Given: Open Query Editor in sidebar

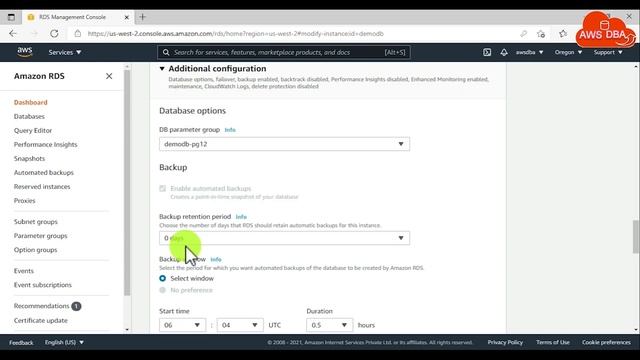Looking at the screenshot, I should pos(33,131).
